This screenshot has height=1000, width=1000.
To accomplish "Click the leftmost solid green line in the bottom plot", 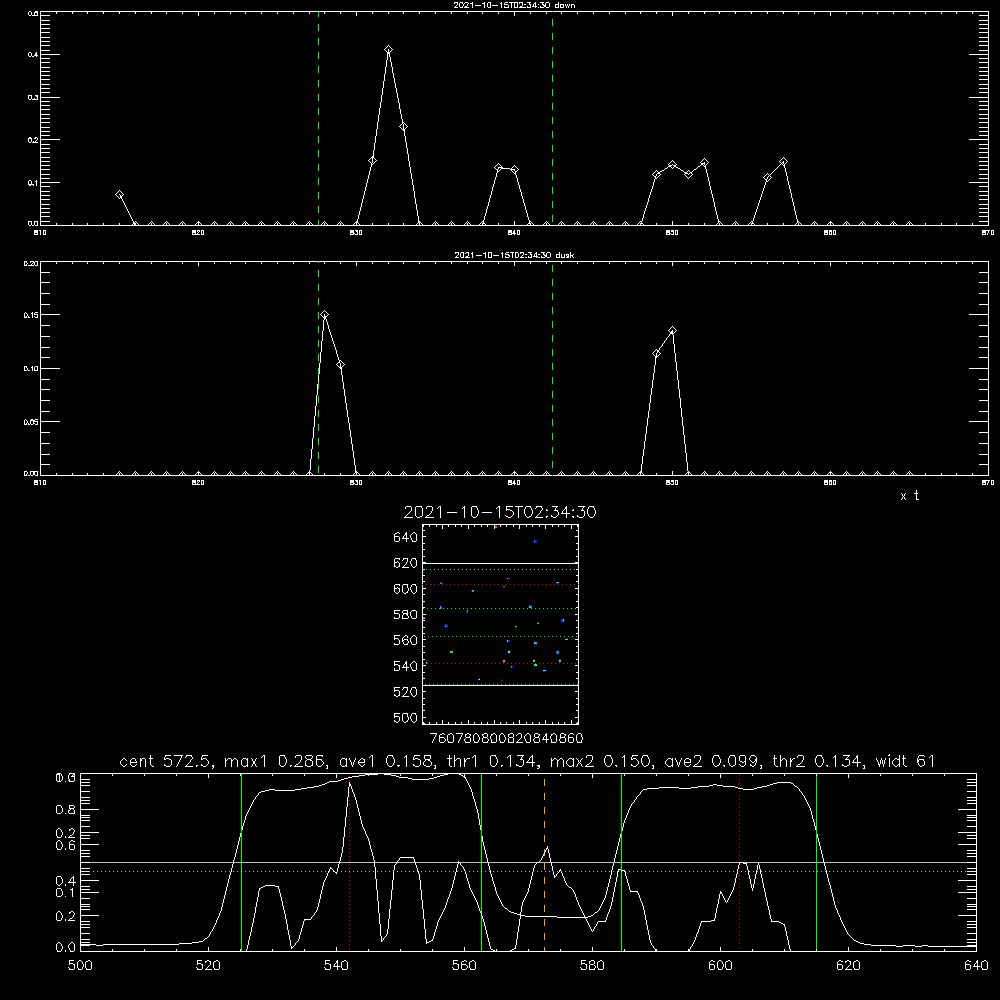I will 241,861.
